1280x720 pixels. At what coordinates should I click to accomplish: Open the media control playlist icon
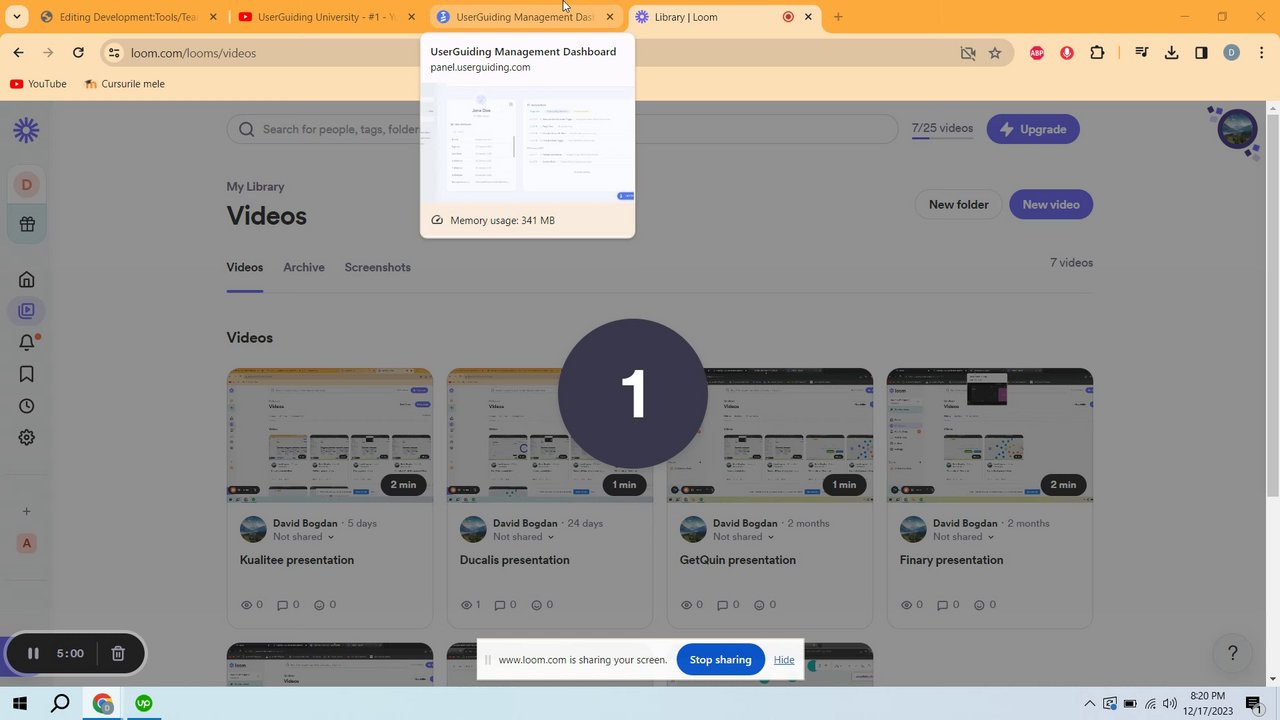click(1141, 53)
